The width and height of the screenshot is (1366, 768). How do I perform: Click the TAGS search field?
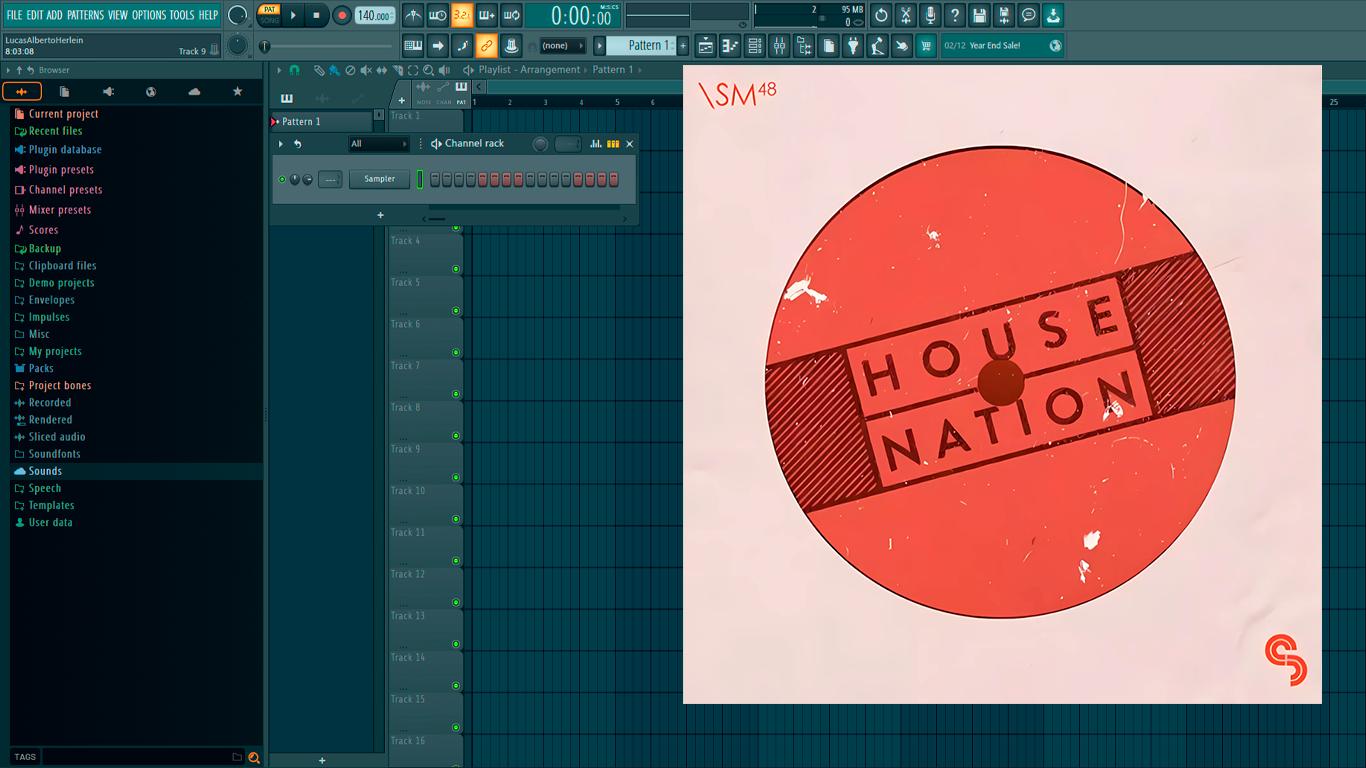142,757
